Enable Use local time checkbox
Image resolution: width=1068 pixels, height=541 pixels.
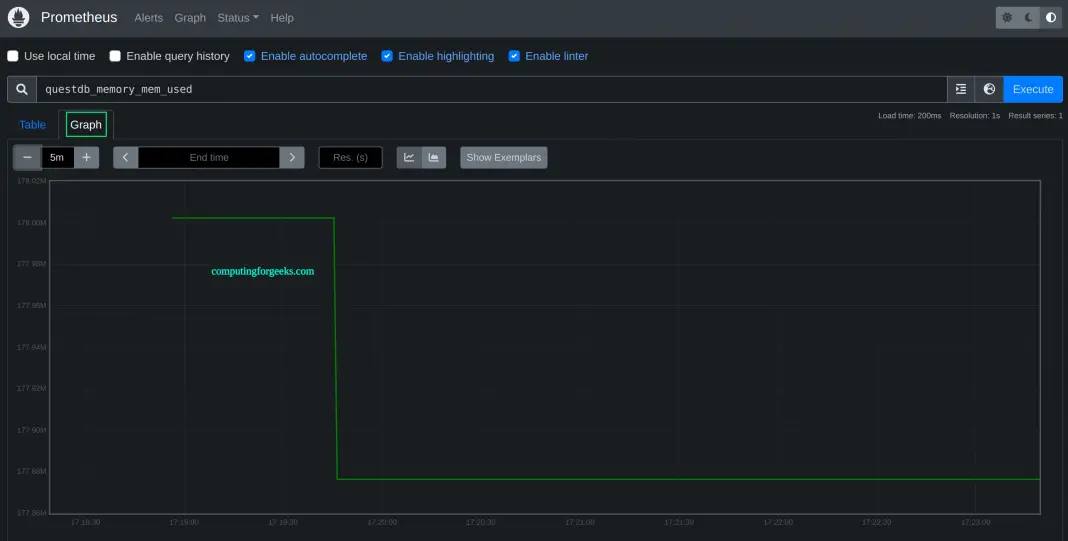click(13, 56)
